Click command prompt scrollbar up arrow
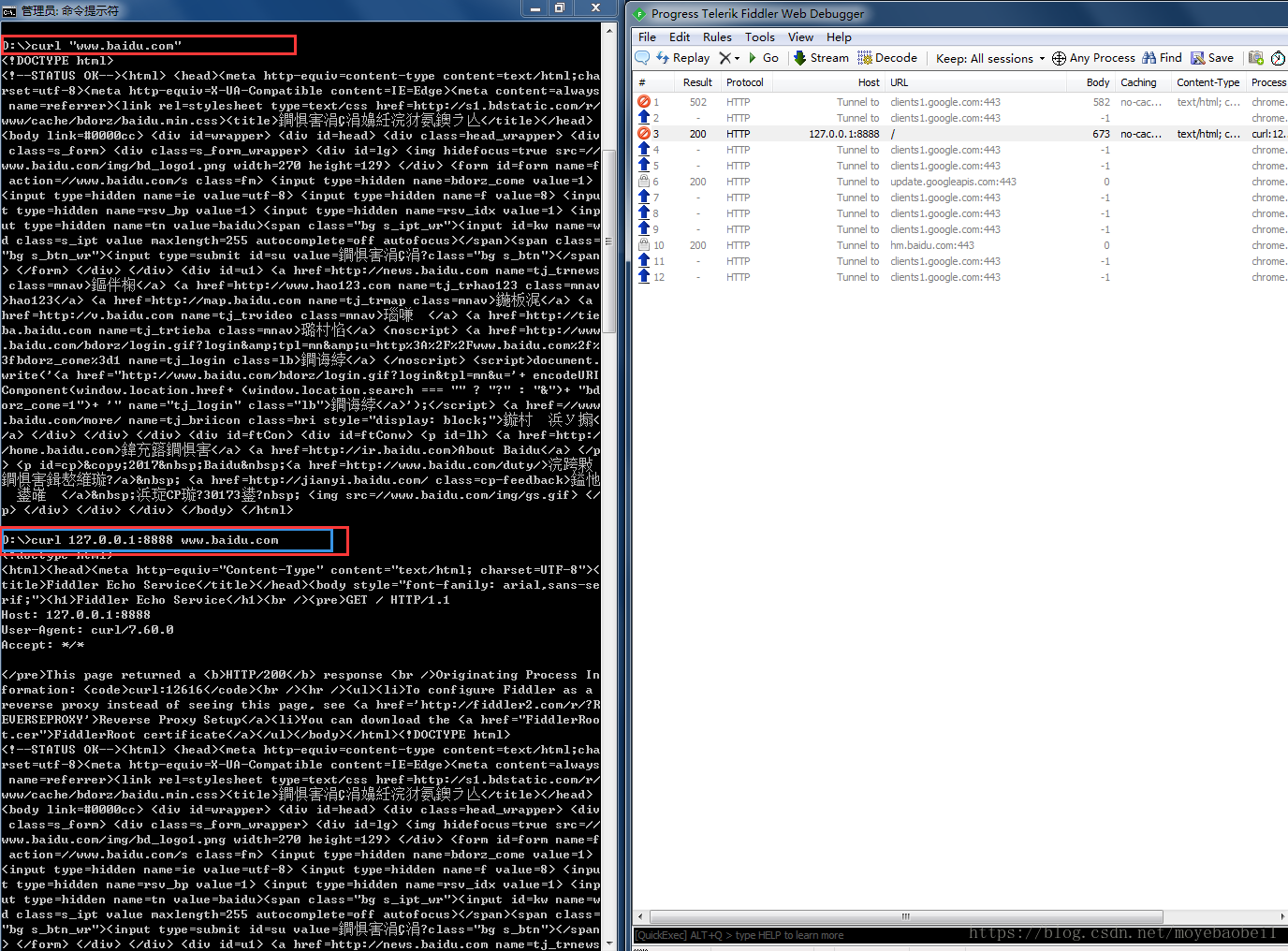Image resolution: width=1288 pixels, height=951 pixels. 609,30
